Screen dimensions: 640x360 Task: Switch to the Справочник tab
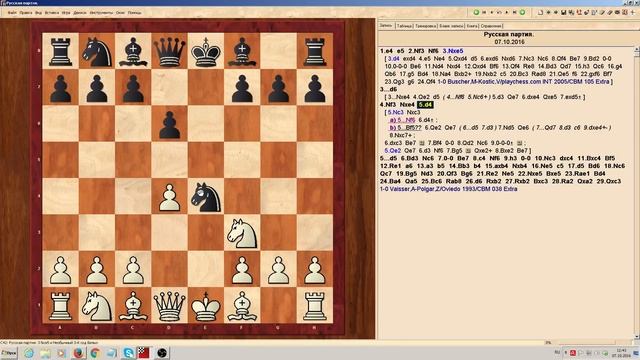coord(491,26)
